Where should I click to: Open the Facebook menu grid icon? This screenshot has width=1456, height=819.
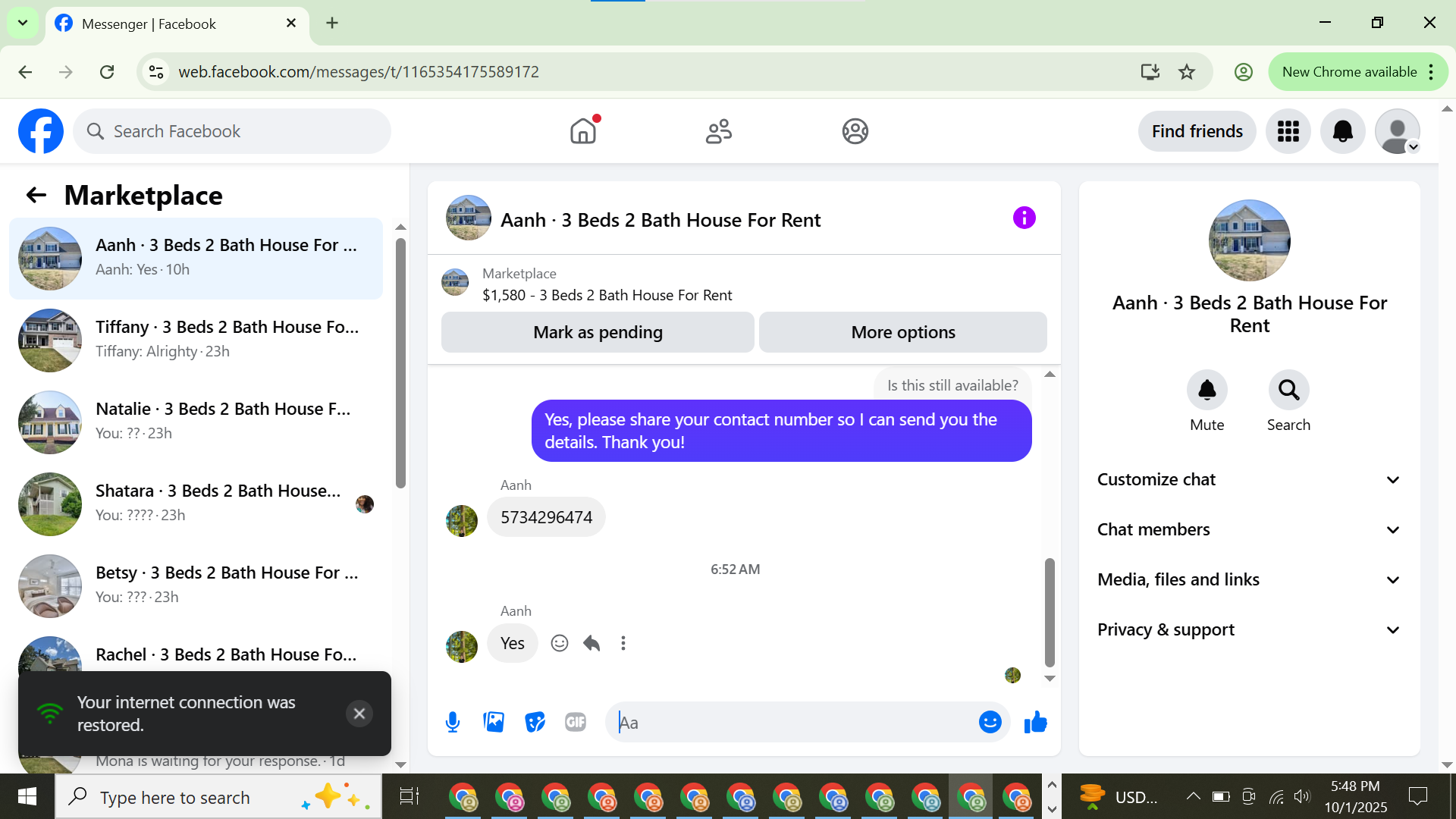(1288, 131)
